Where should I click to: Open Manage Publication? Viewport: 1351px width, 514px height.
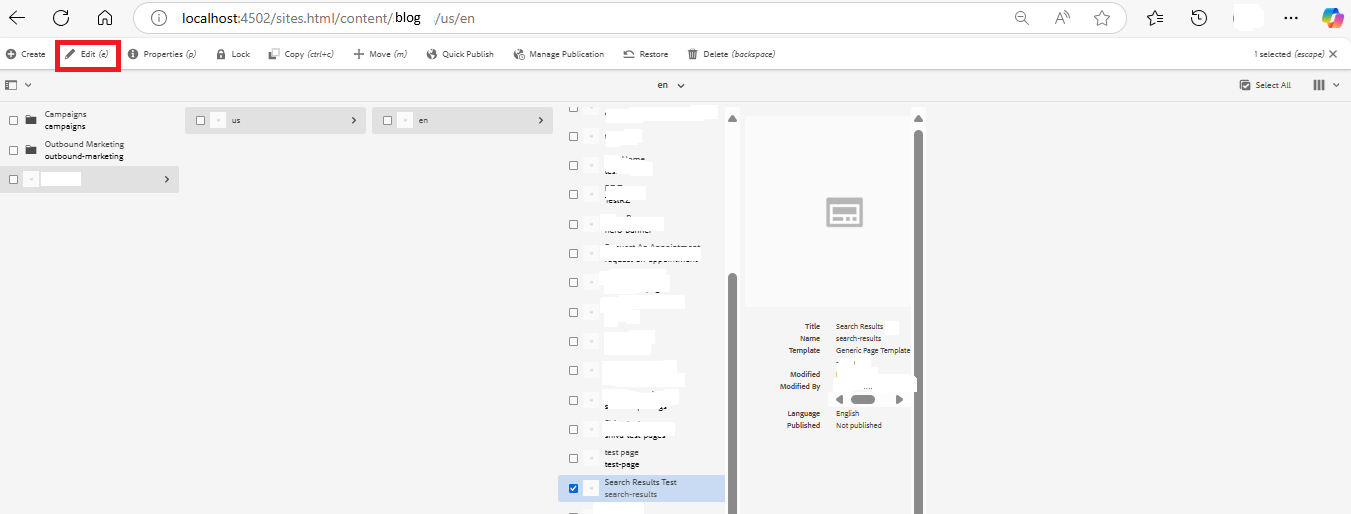click(558, 54)
